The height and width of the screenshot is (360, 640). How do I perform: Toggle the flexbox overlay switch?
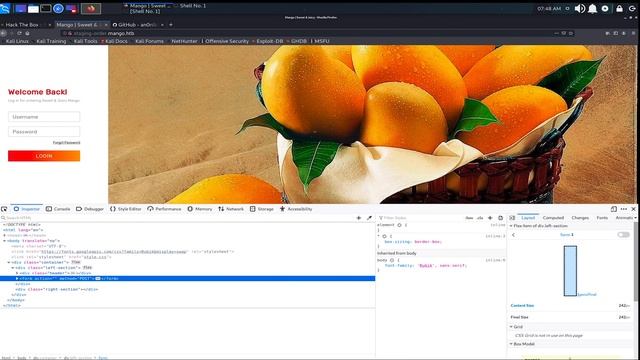click(x=623, y=235)
